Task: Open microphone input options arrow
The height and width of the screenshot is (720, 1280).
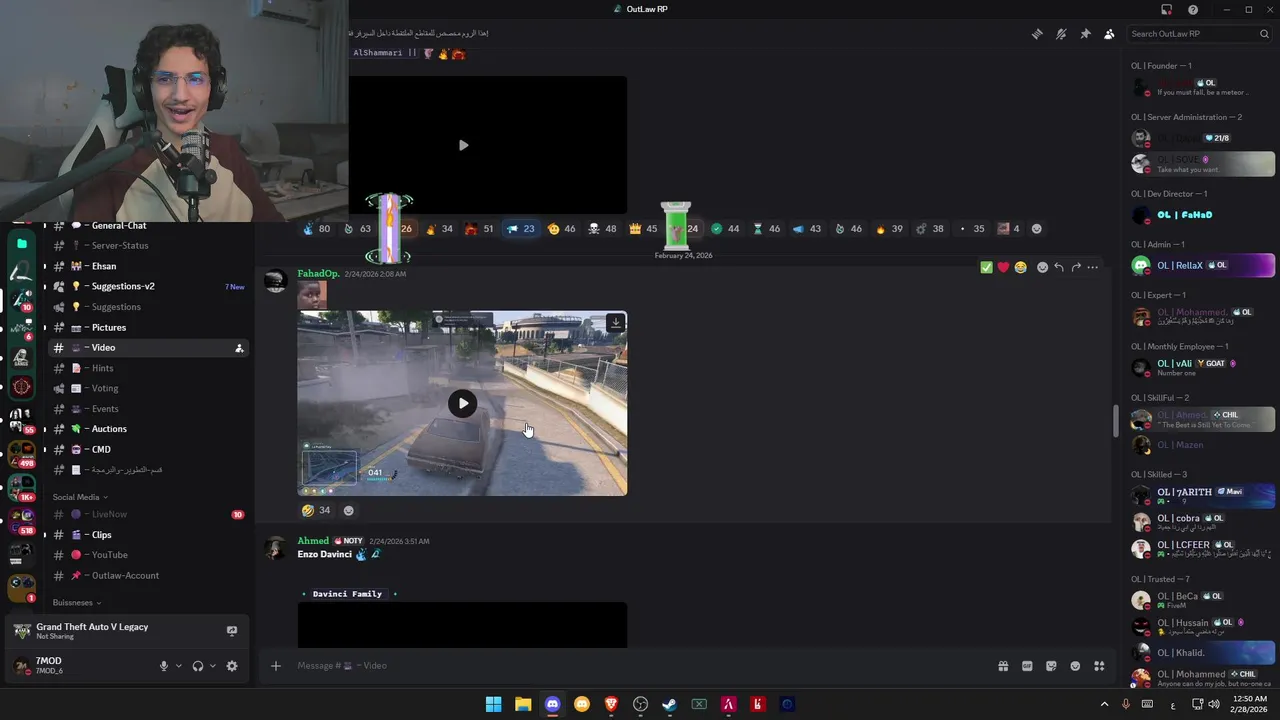Action: [x=179, y=666]
